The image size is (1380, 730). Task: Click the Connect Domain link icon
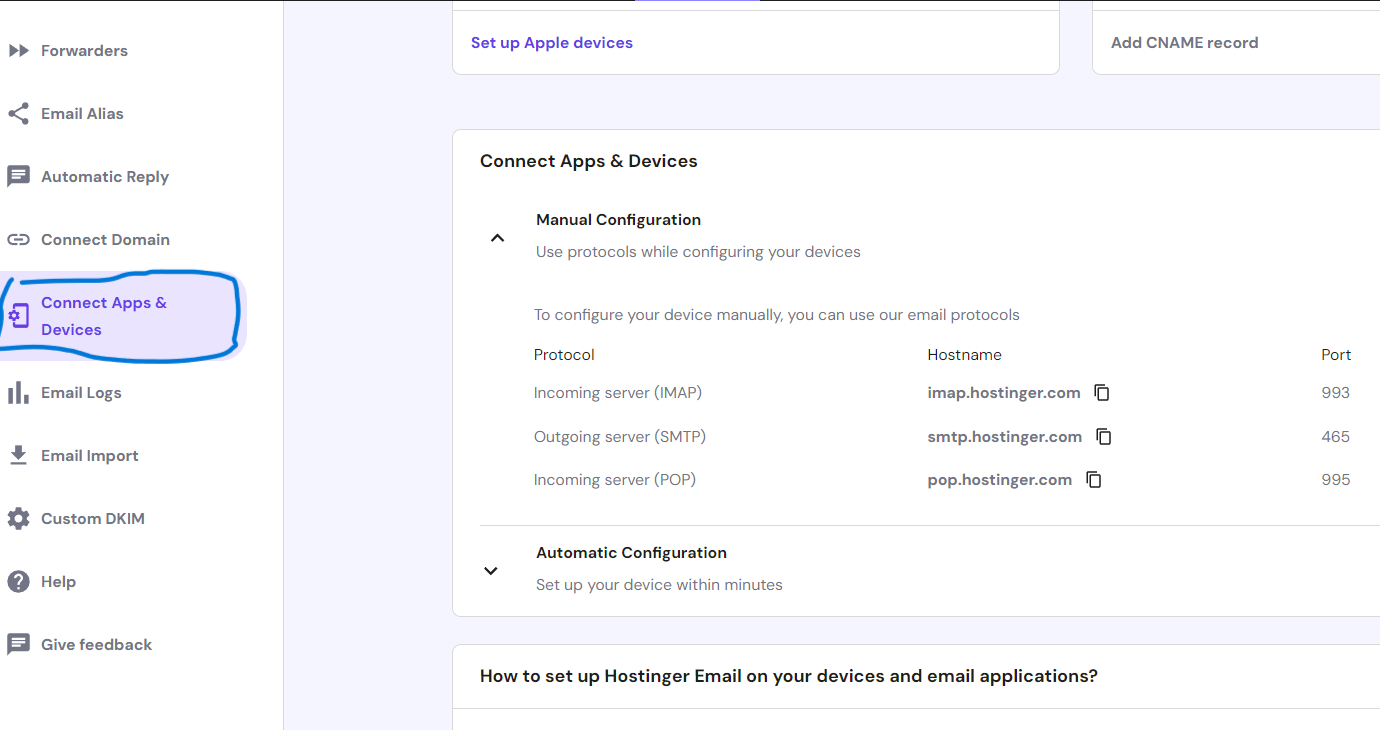18,240
